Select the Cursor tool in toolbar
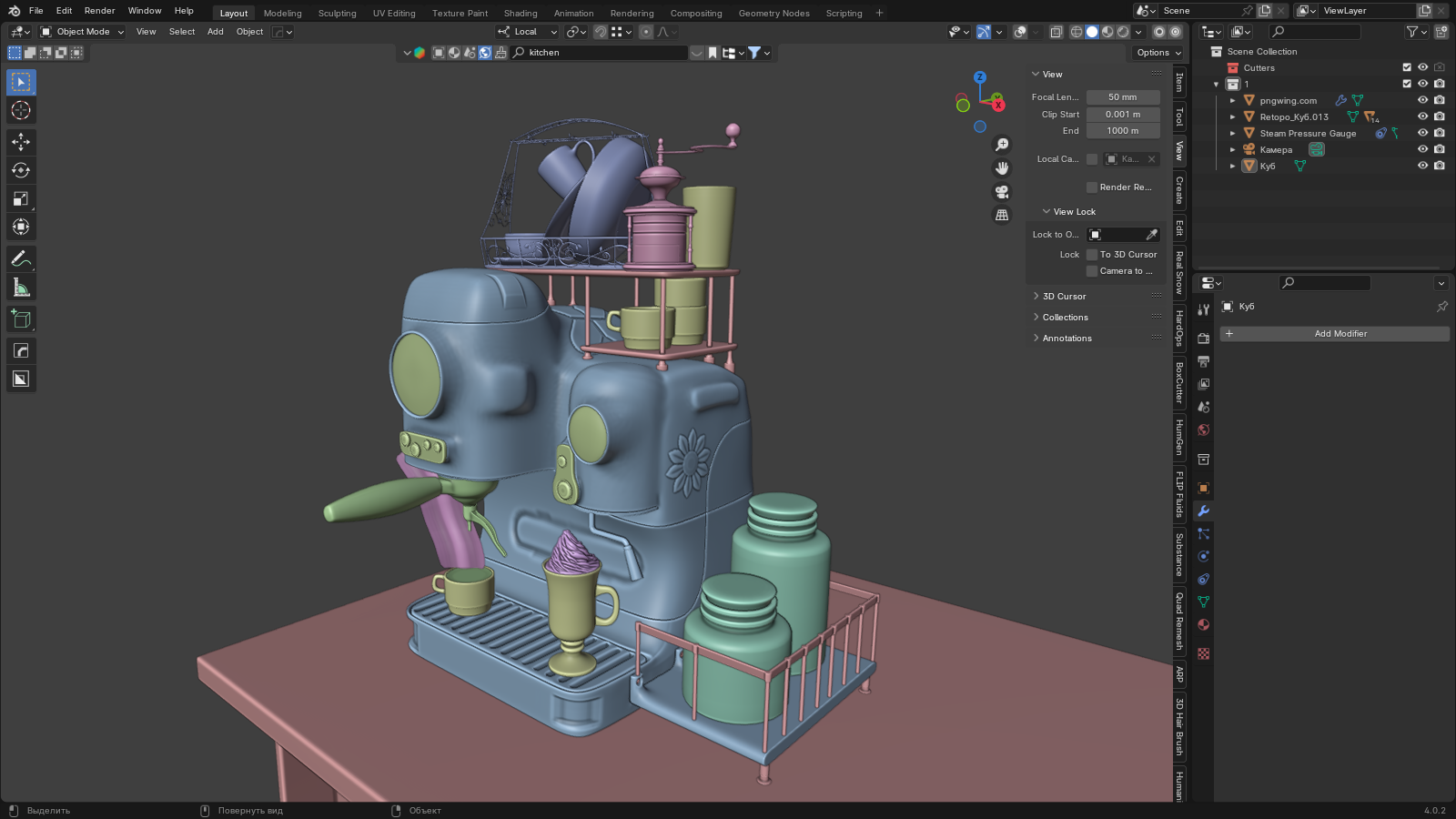Viewport: 1456px width, 819px height. click(x=21, y=111)
